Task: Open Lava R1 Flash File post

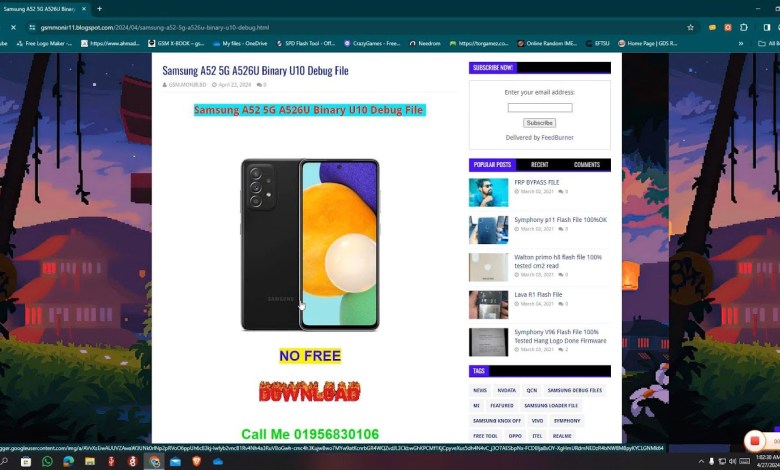Action: (x=538, y=295)
